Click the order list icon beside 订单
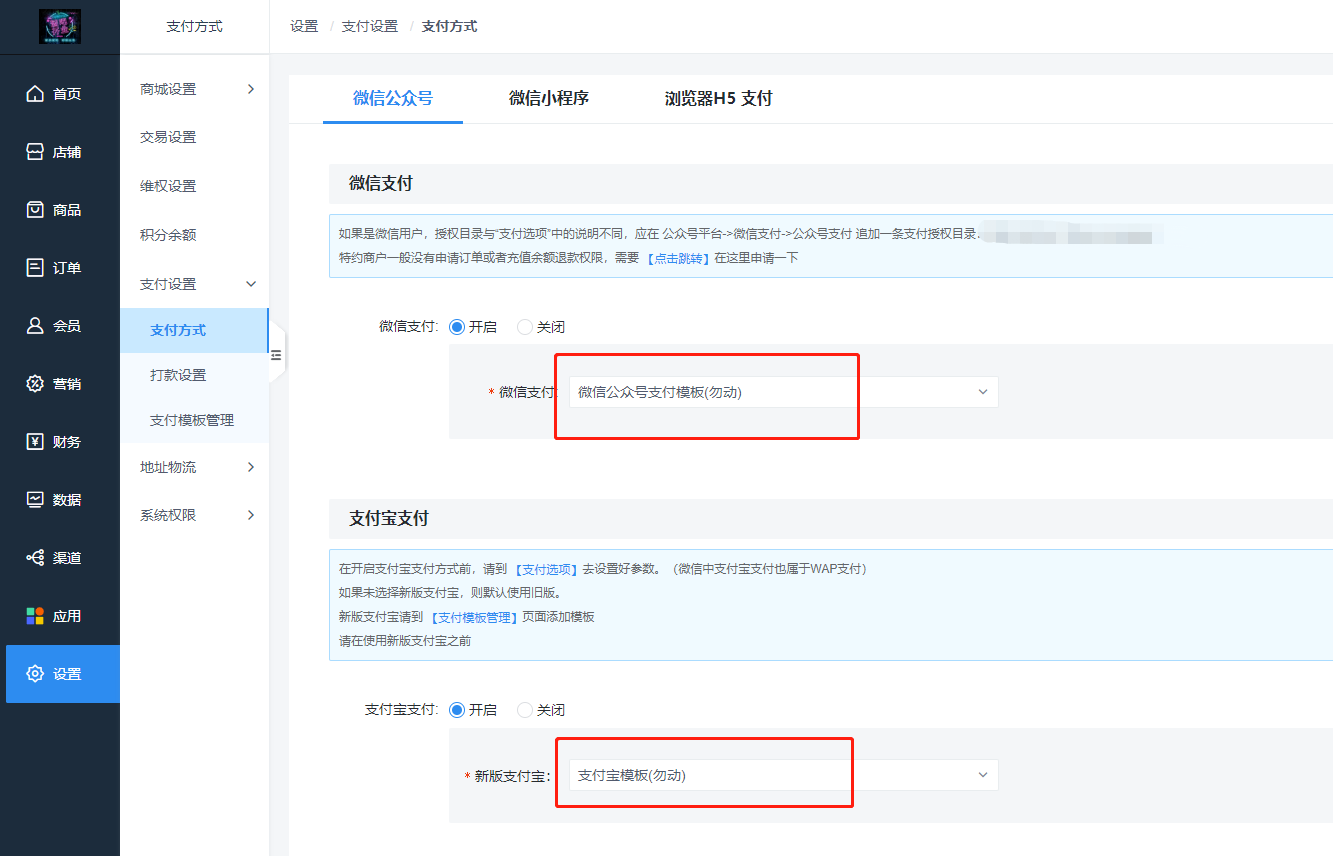The height and width of the screenshot is (856, 1333). (x=35, y=268)
